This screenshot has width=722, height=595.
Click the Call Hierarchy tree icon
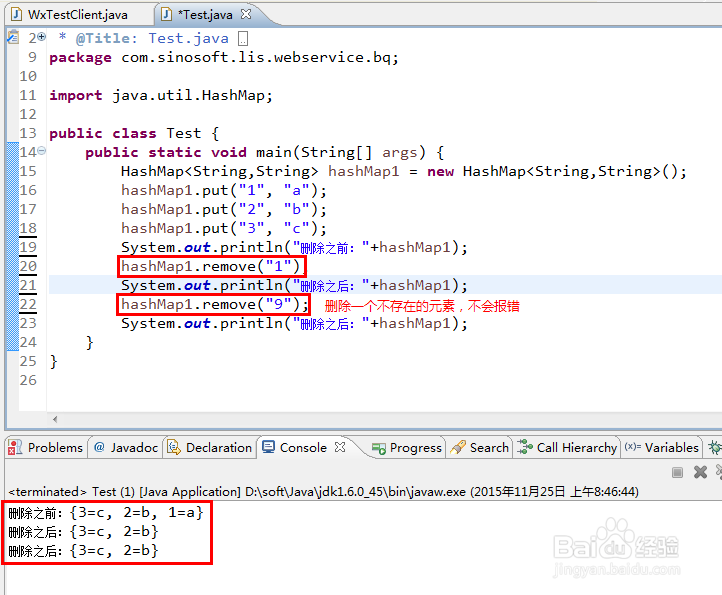click(525, 447)
